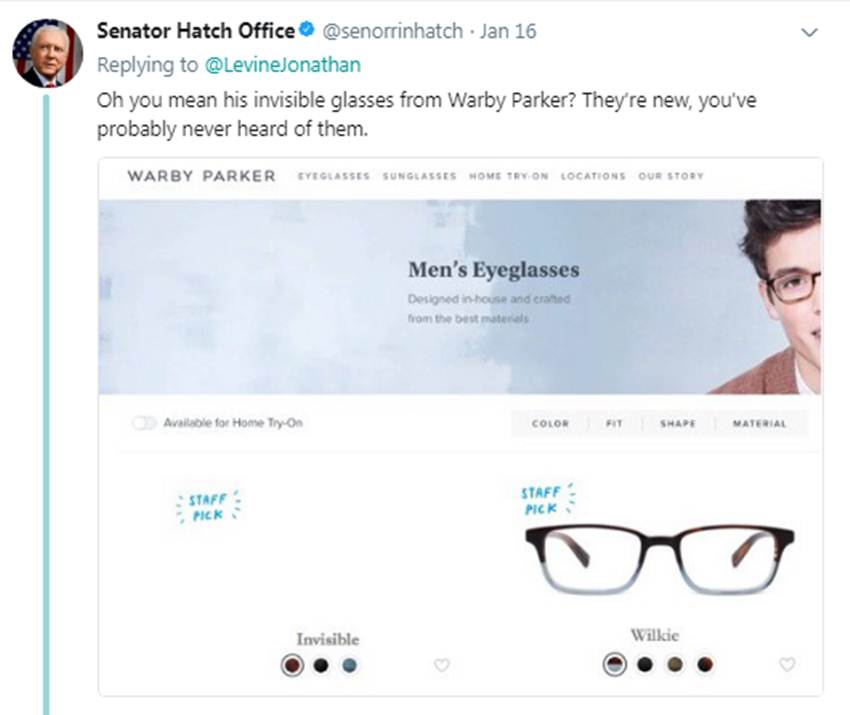
Task: Favorite the Invisible frames with heart icon
Action: click(442, 665)
